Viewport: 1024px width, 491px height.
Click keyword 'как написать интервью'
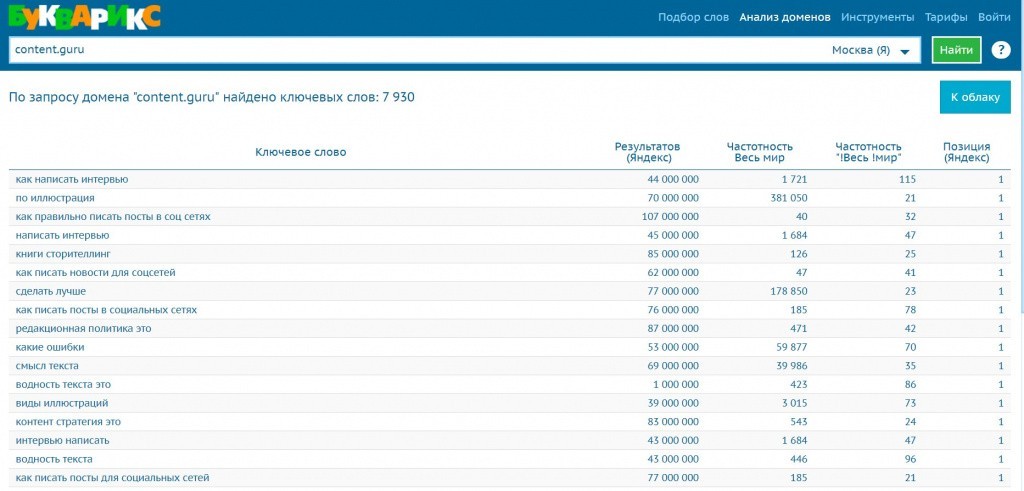click(72, 179)
